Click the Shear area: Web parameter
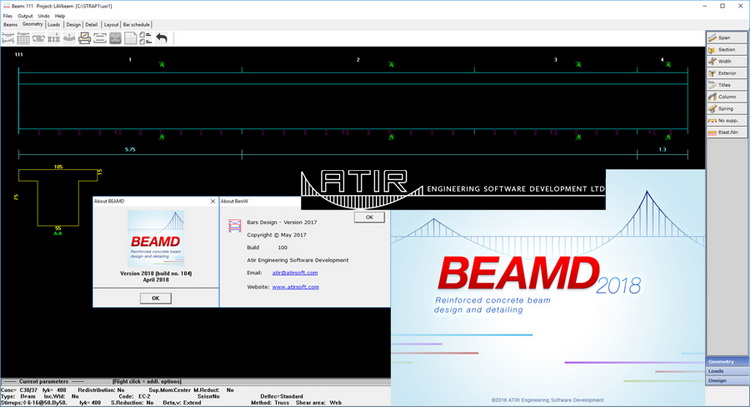The height and width of the screenshot is (407, 750). pos(319,403)
